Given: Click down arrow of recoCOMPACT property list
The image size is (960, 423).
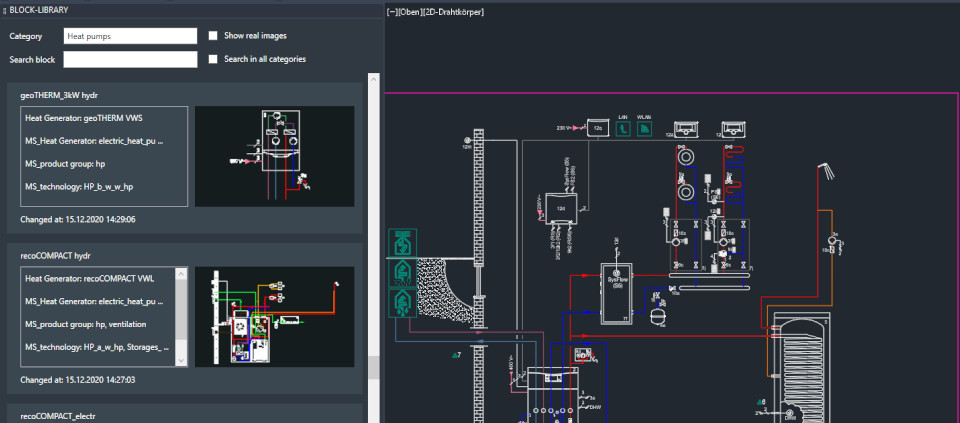Looking at the screenshot, I should pos(181,361).
